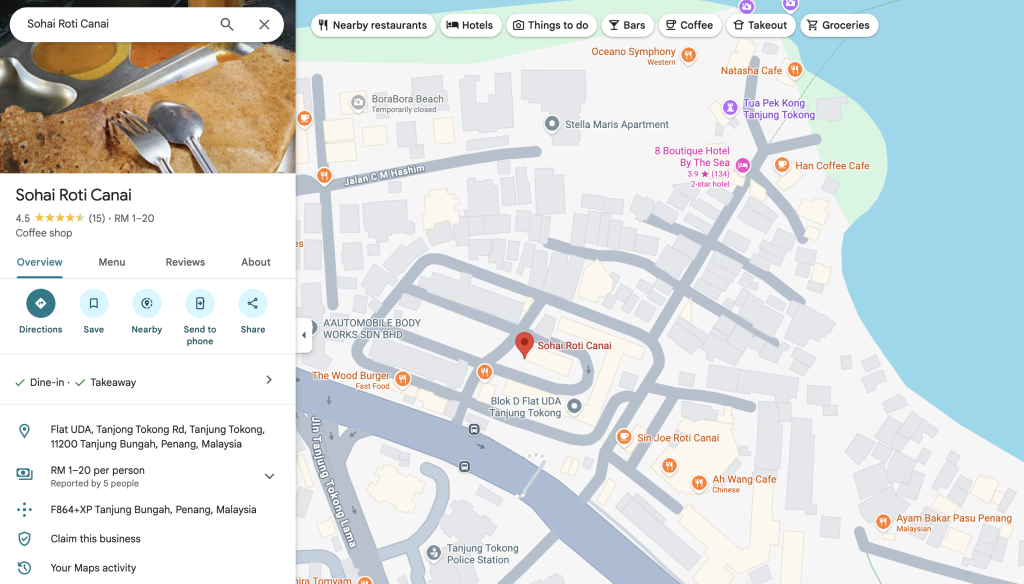The image size is (1024, 584).
Task: Click the search magnifier icon
Action: (x=227, y=24)
